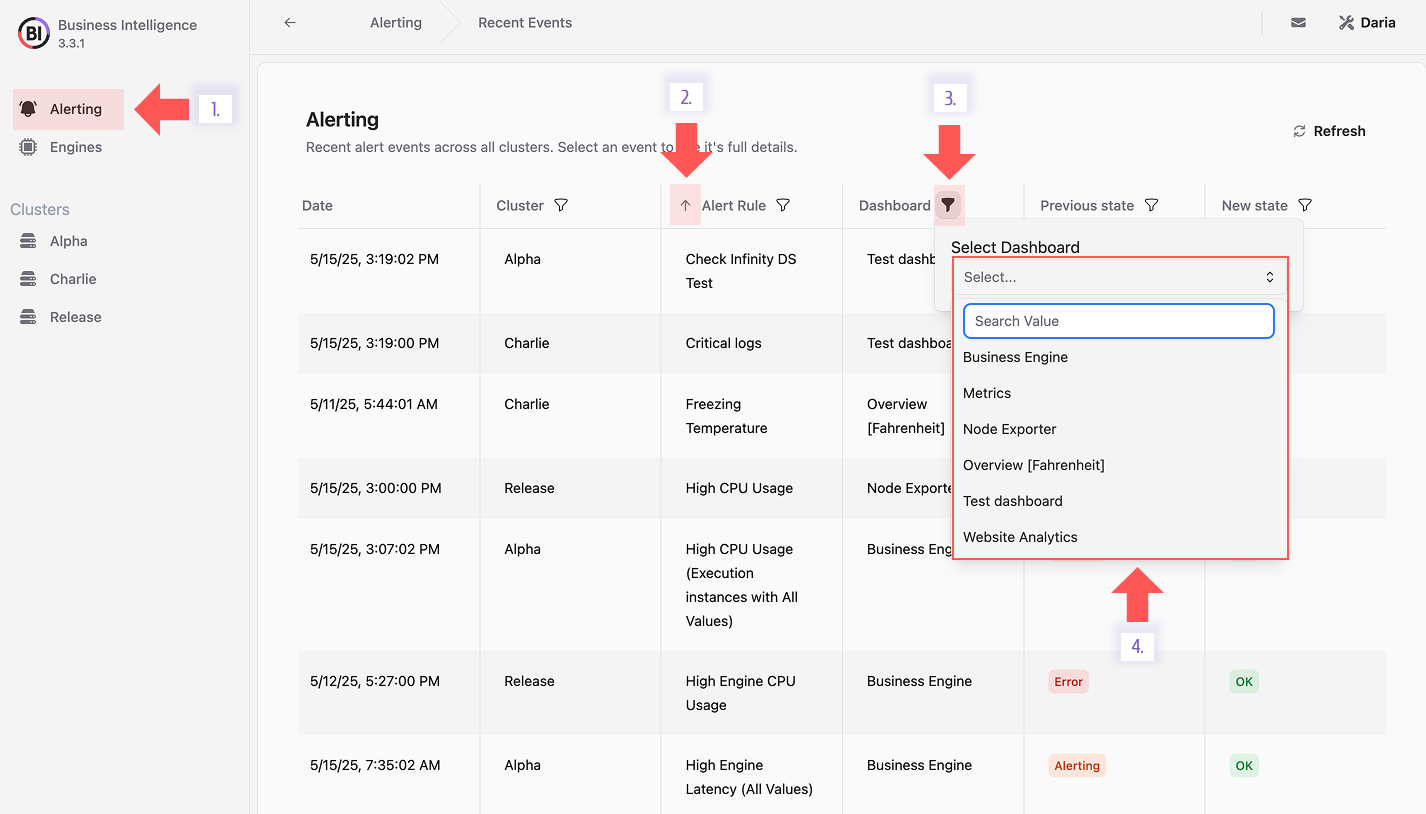Screen dimensions: 1426x814
Task: Open the Cluster column filter icon
Action: point(561,205)
